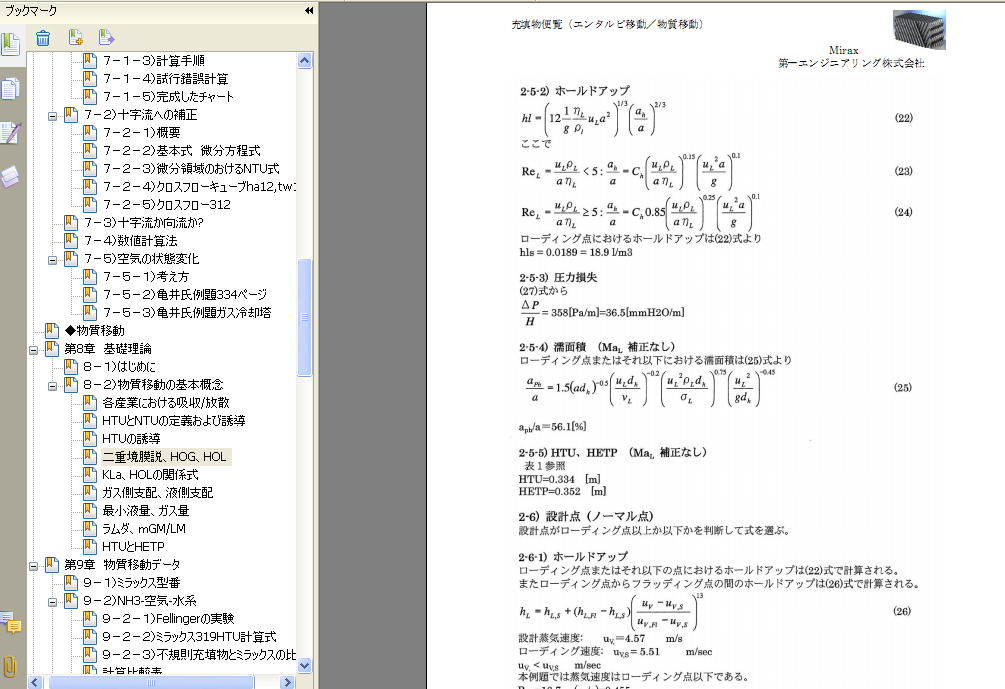Collapse the 第8章 基礎理論 chapter
Image resolution: width=1005 pixels, height=689 pixels.
tap(33, 350)
